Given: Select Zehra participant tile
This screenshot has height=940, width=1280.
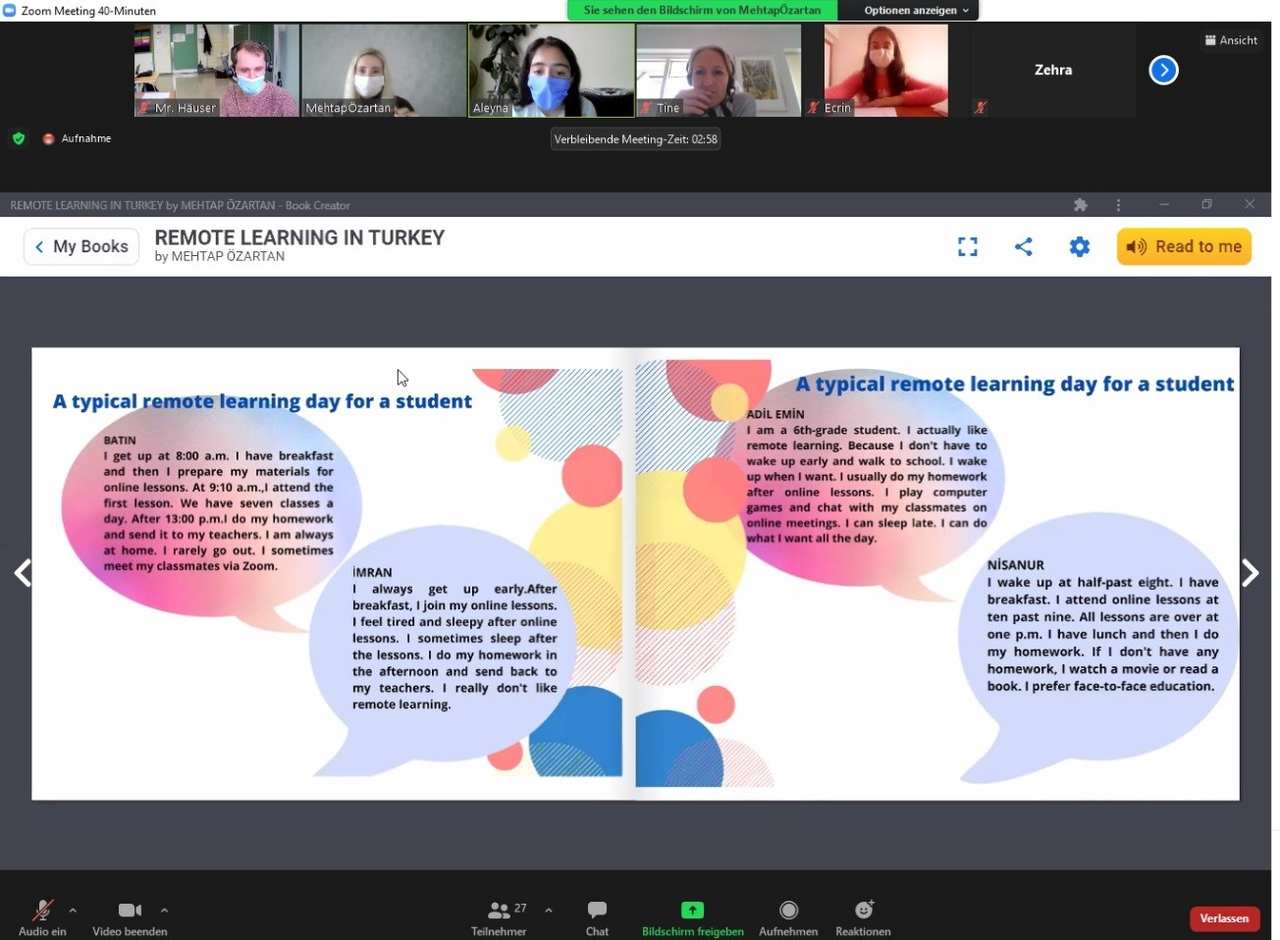Looking at the screenshot, I should point(1053,70).
